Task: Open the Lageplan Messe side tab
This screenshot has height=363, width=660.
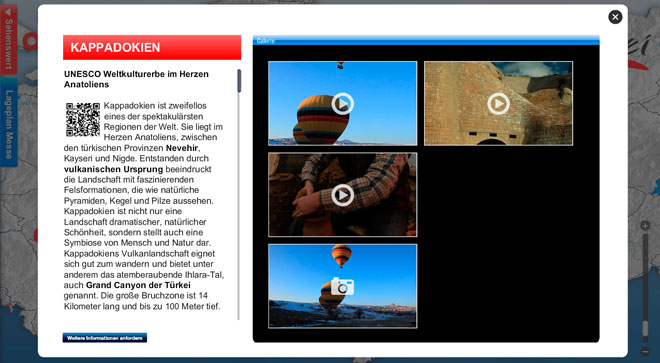Action: click(8, 122)
